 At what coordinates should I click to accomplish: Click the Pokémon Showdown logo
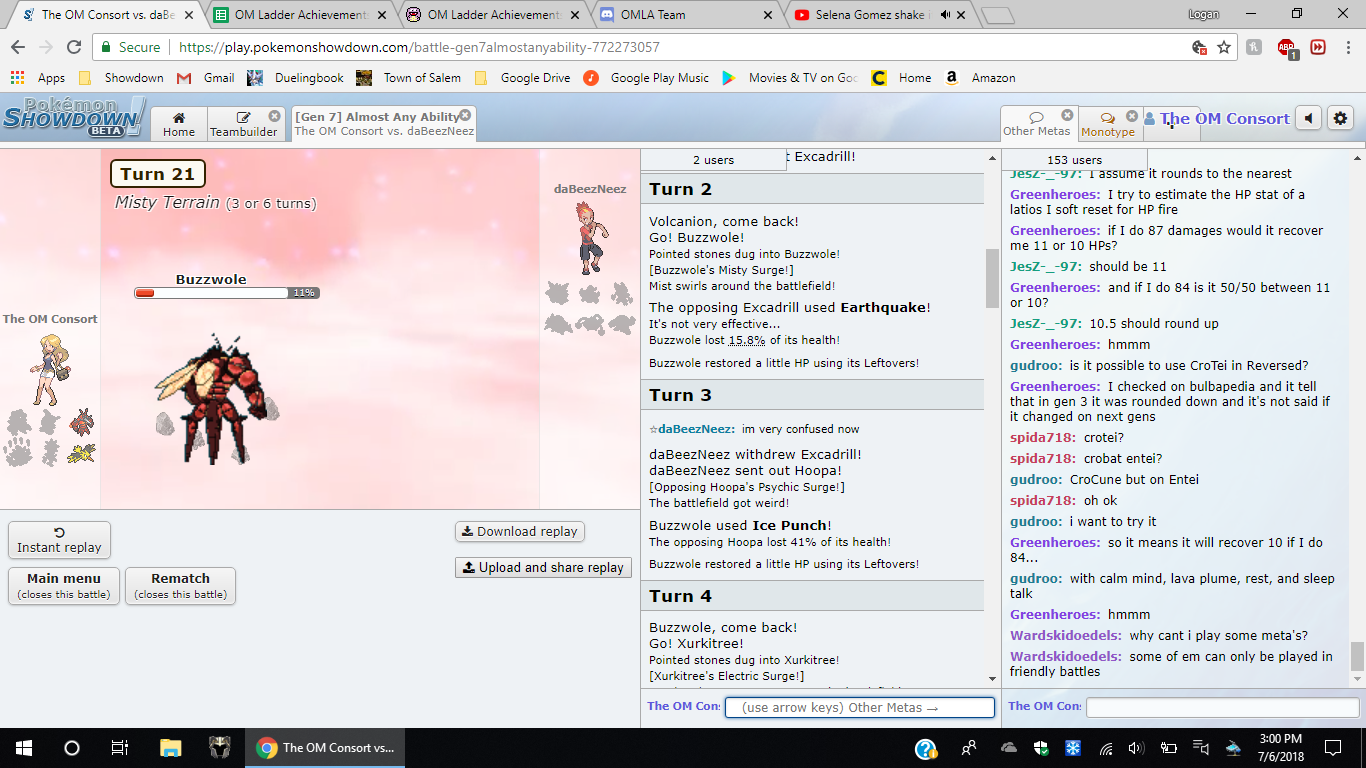(73, 118)
